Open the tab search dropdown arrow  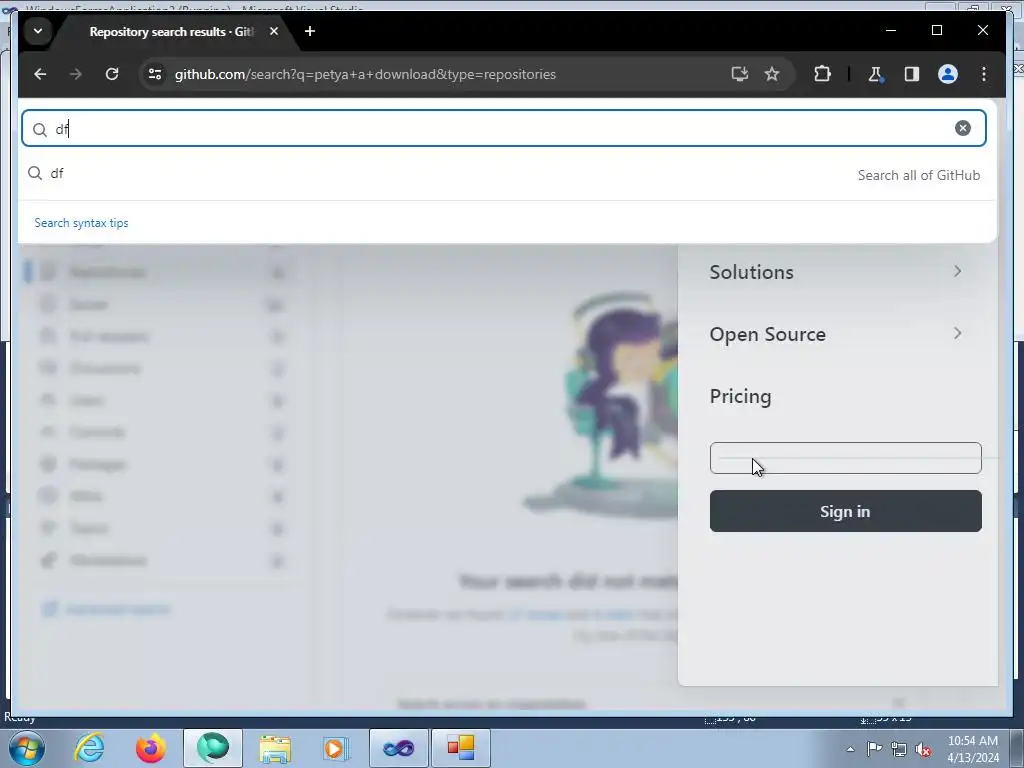tap(38, 31)
